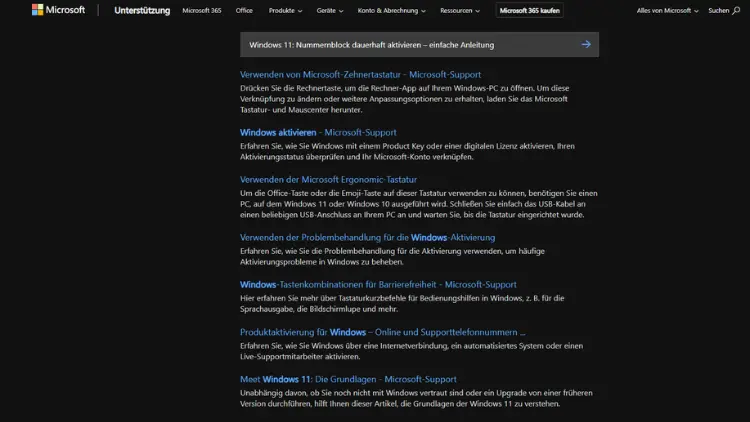Viewport: 750px width, 422px height.
Task: Click description starting 'Drücken Sie die Rechnertaste'
Action: 405,99
